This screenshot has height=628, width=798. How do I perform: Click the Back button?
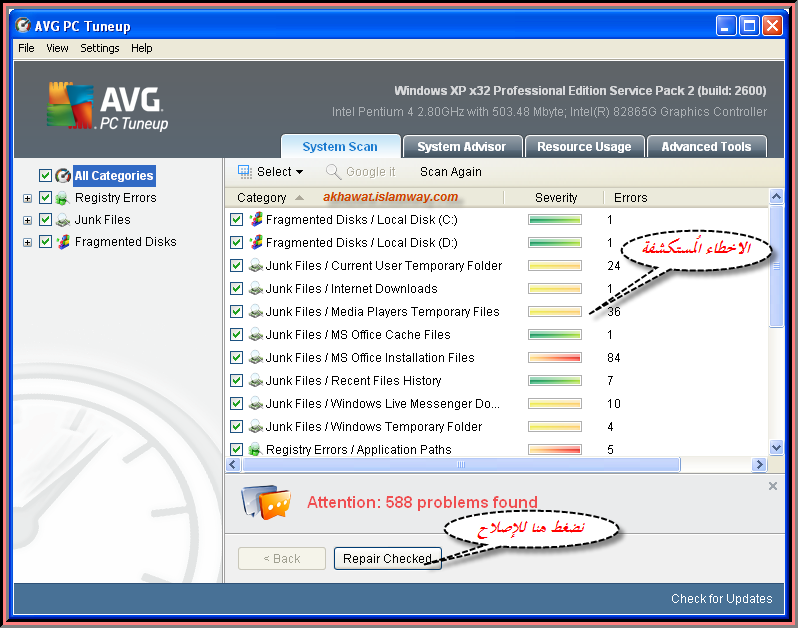[282, 558]
